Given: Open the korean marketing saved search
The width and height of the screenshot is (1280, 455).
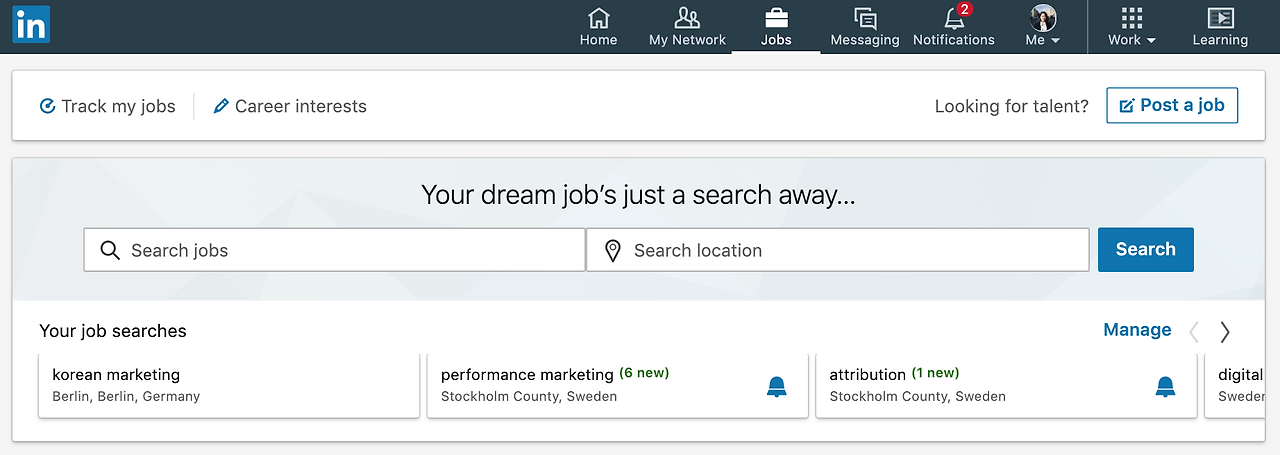Looking at the screenshot, I should point(228,384).
